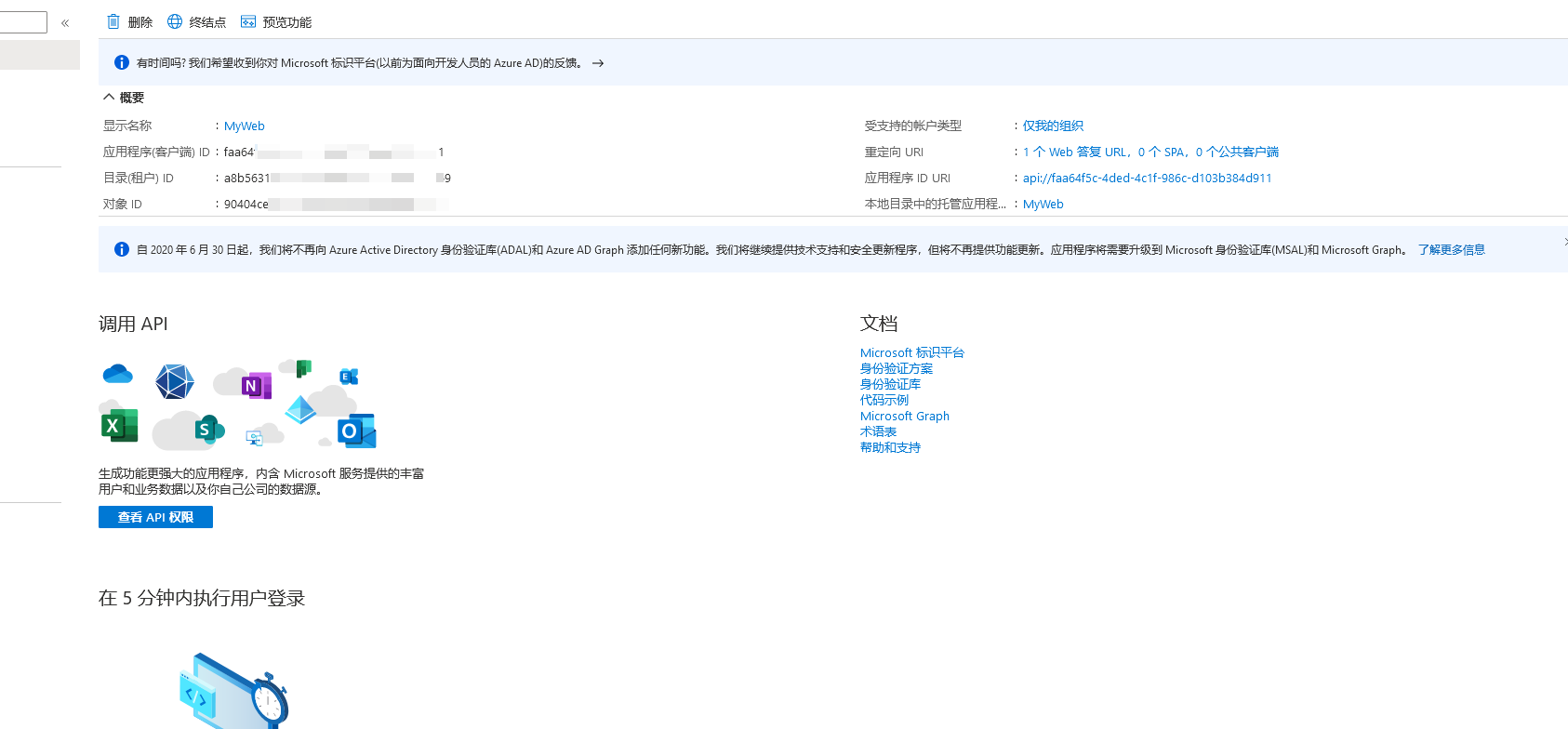The width and height of the screenshot is (1568, 729).
Task: Click the Outlook icon
Action: tap(356, 431)
